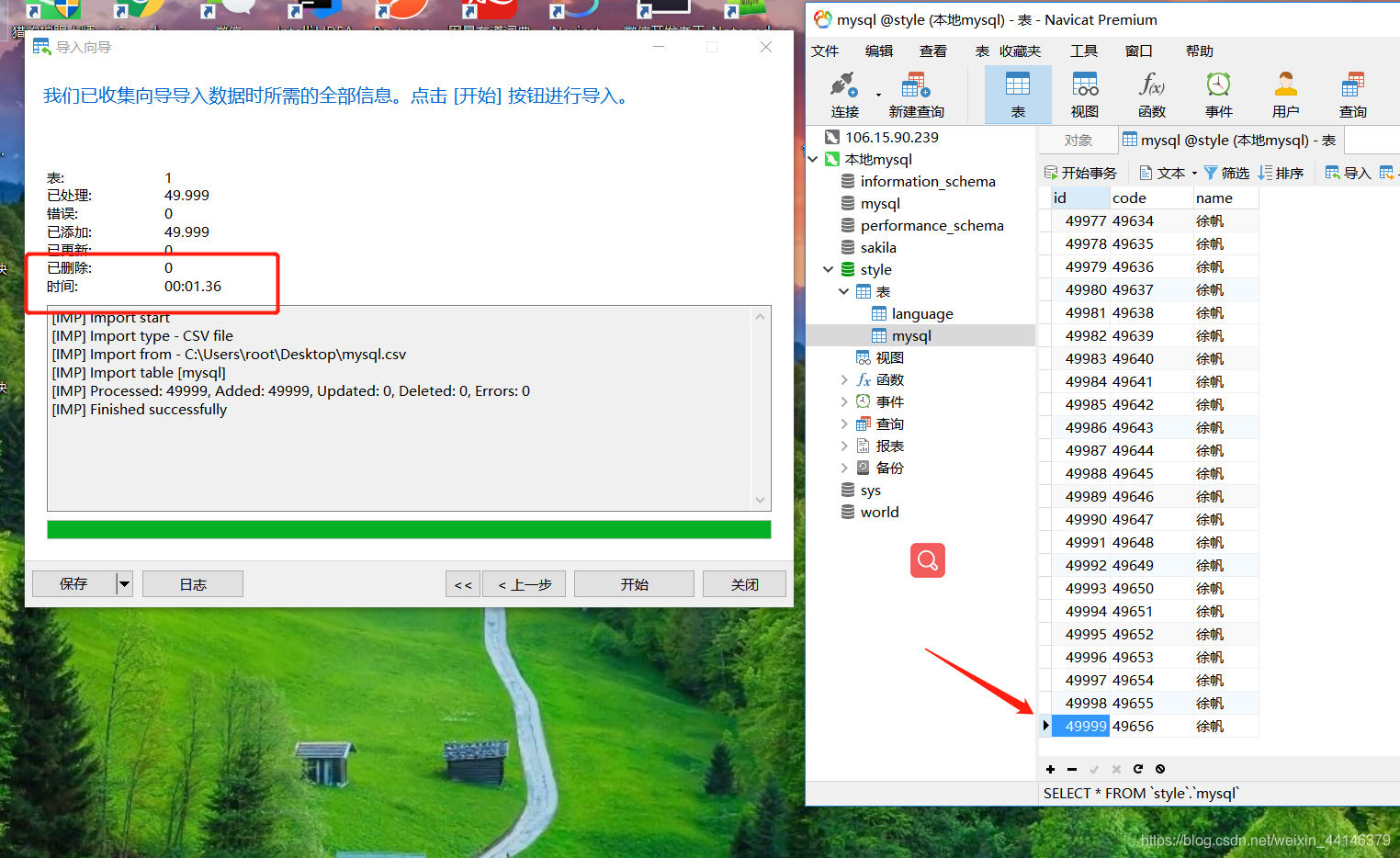
Task: Switch to the mysql @style table tab
Action: click(1230, 140)
